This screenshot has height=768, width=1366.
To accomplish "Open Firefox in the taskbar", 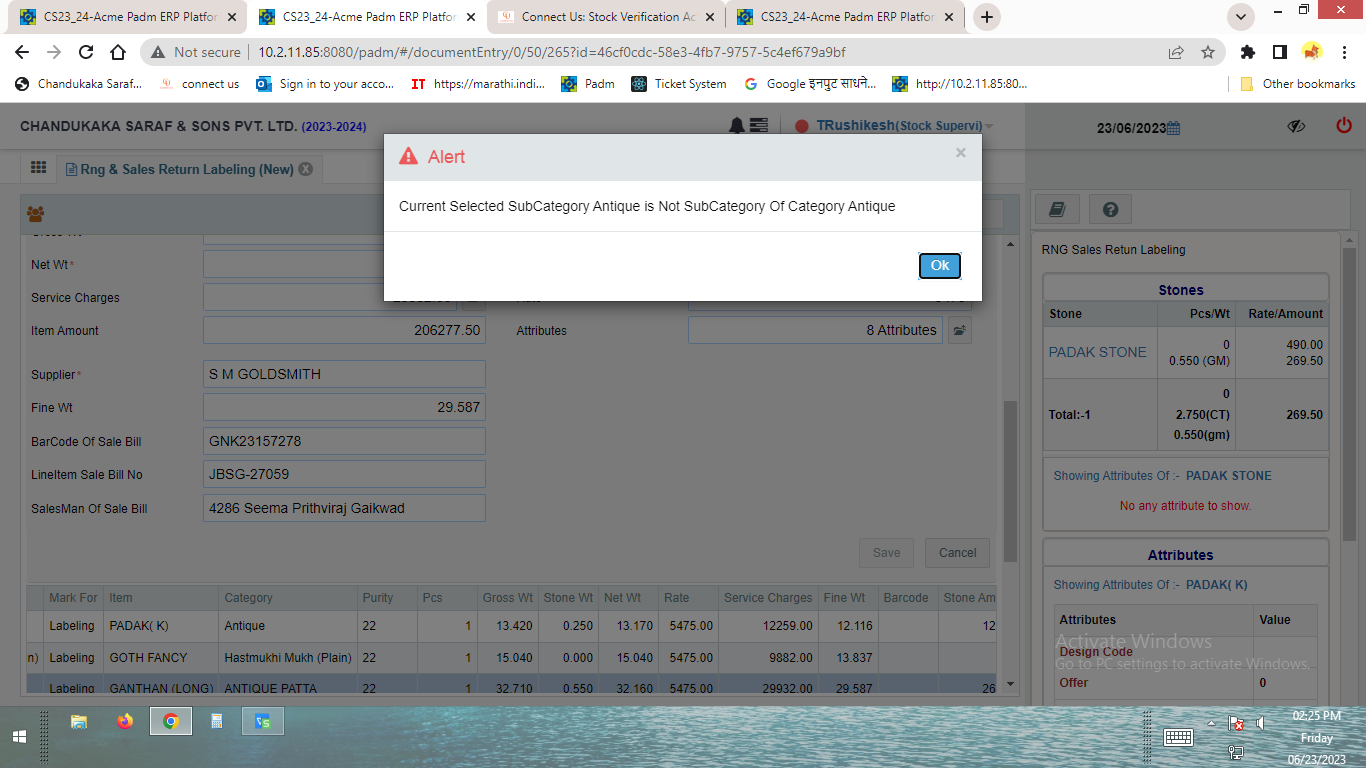I will tap(124, 721).
